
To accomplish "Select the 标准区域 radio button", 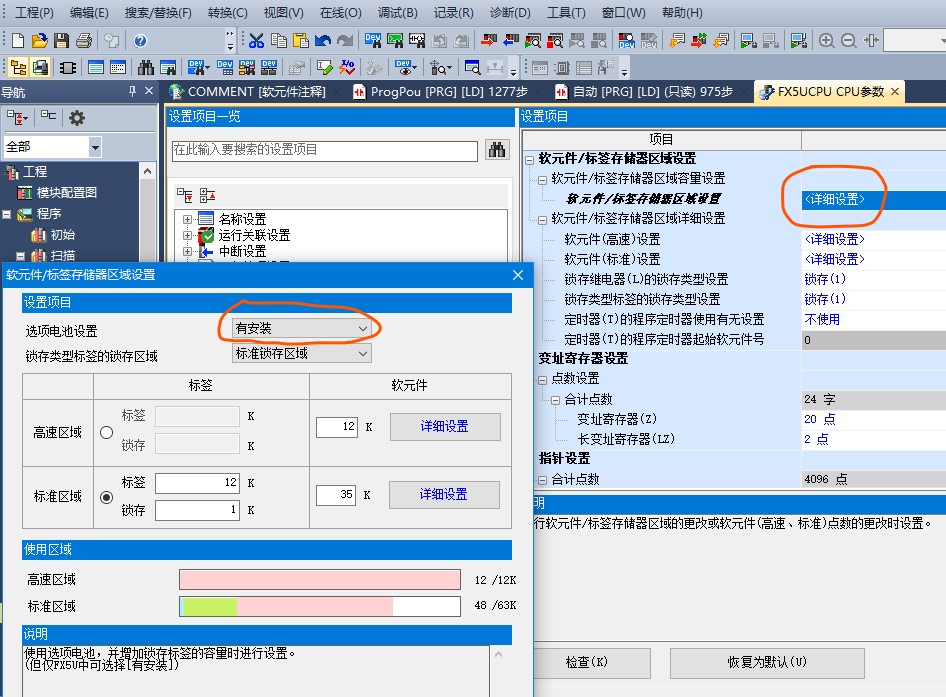I will [x=106, y=496].
